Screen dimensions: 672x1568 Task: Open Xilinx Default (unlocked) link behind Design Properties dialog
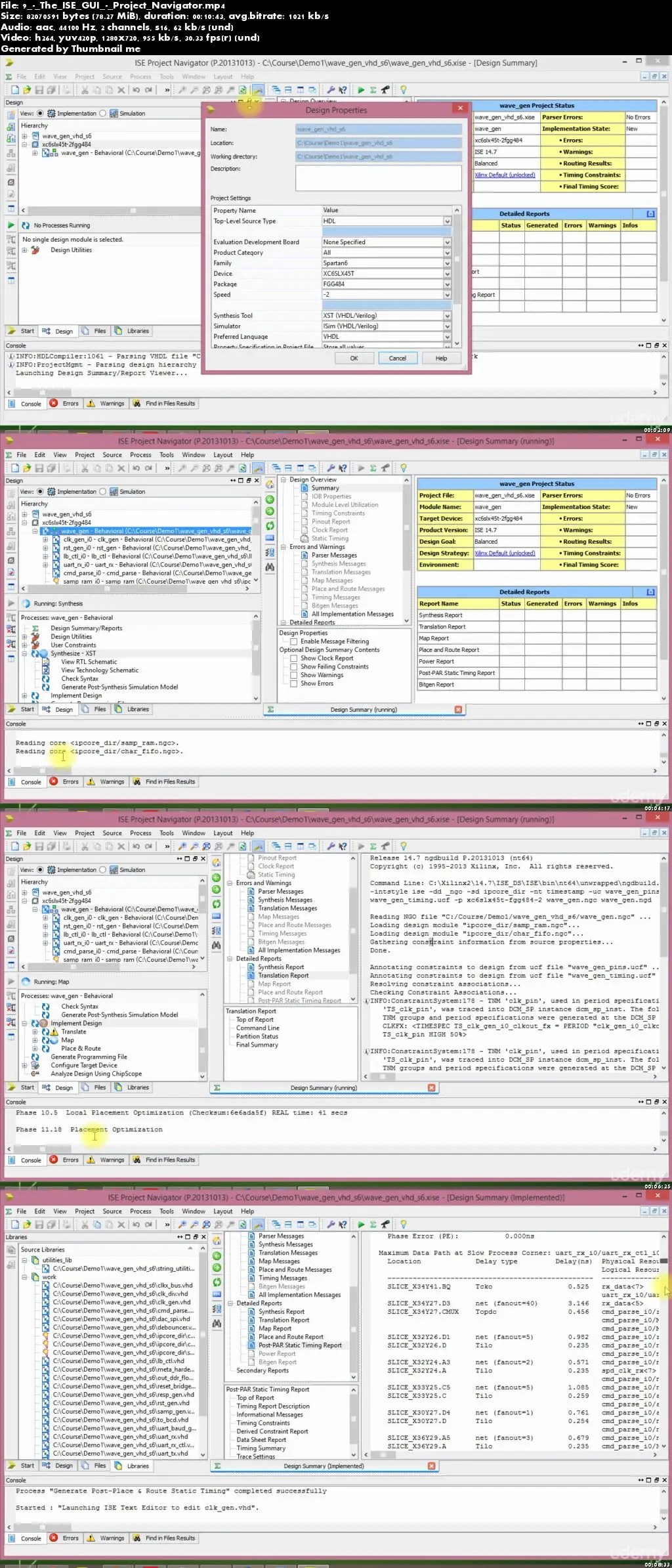(x=505, y=175)
